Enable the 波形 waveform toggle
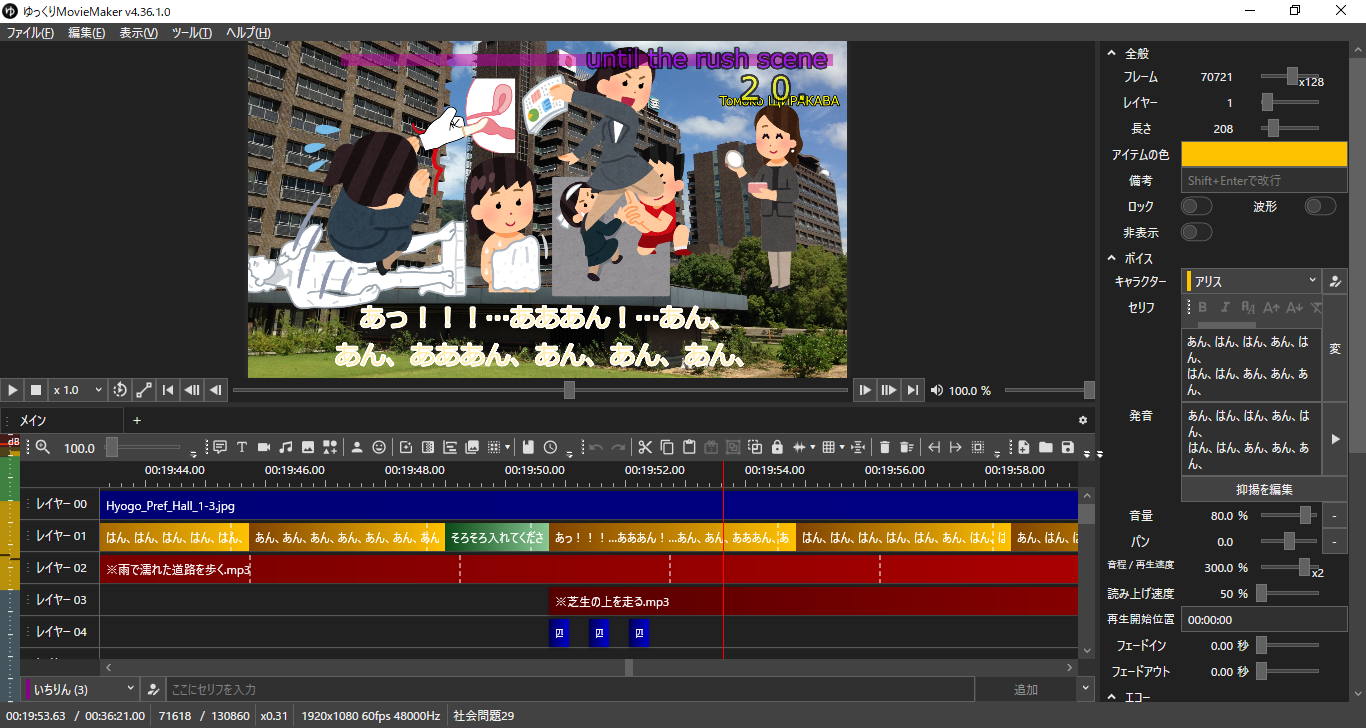 1320,206
